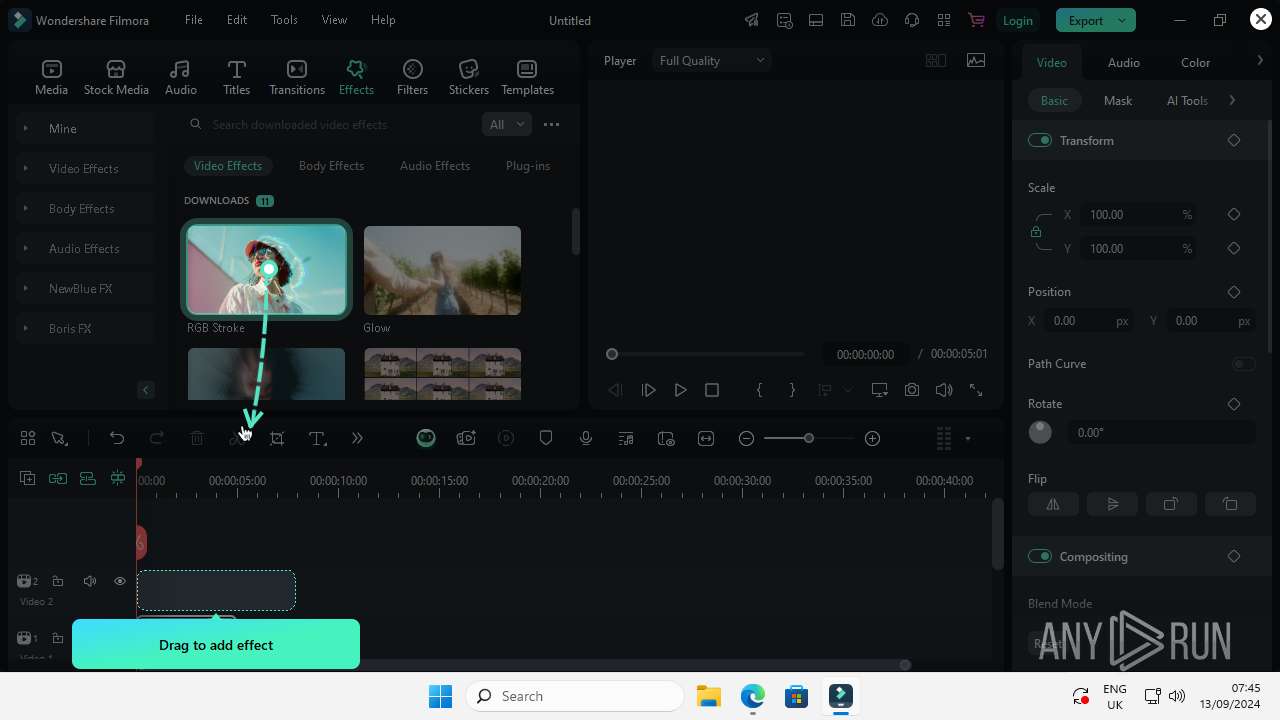
Task: Expand the Audio Effects sidebar category
Action: (84, 248)
